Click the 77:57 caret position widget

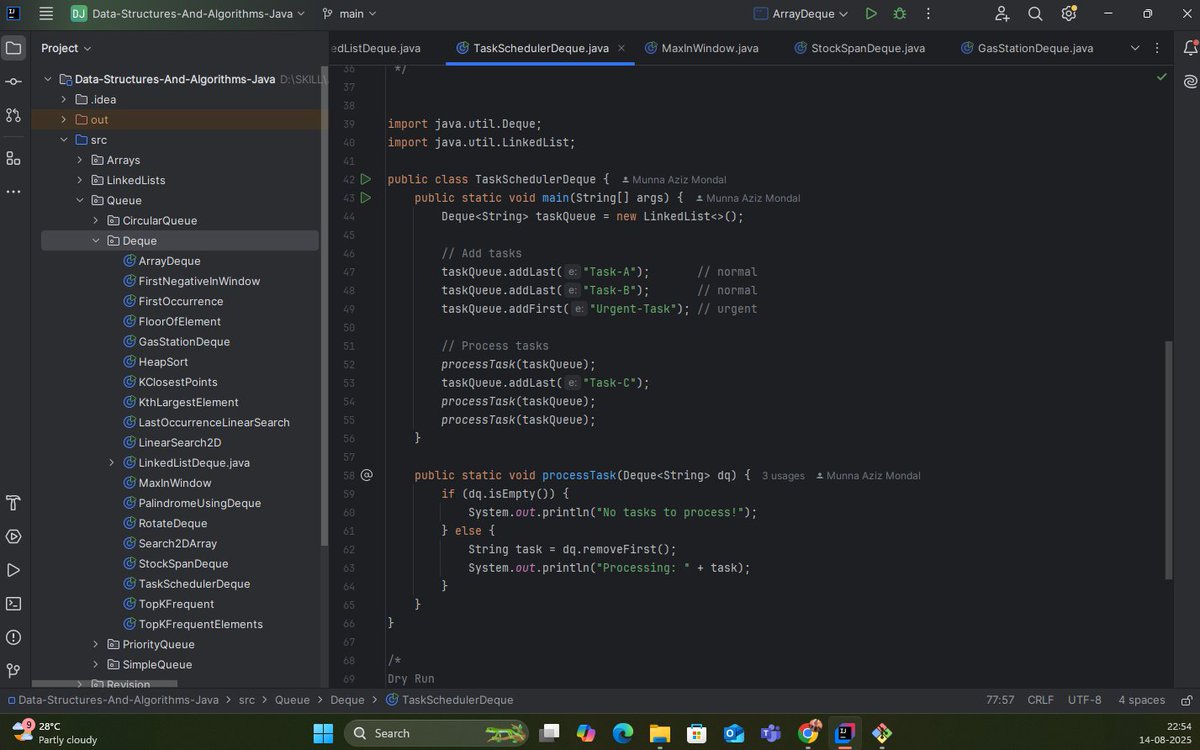point(1000,700)
